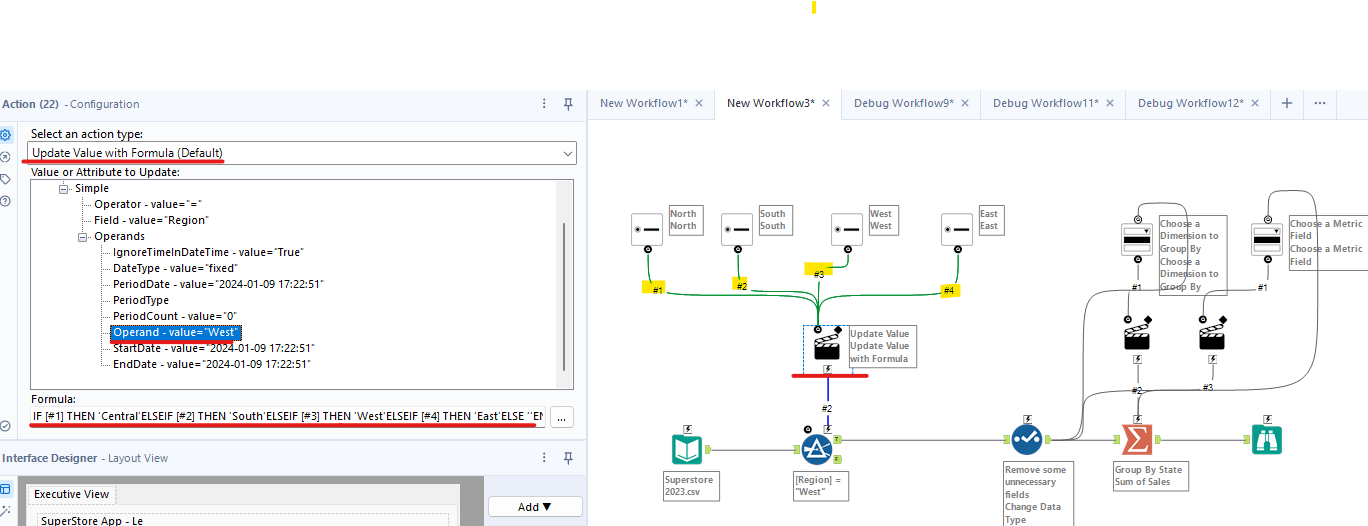Open the navigation icon below the gear
The height and width of the screenshot is (526, 1368).
[x=6, y=157]
